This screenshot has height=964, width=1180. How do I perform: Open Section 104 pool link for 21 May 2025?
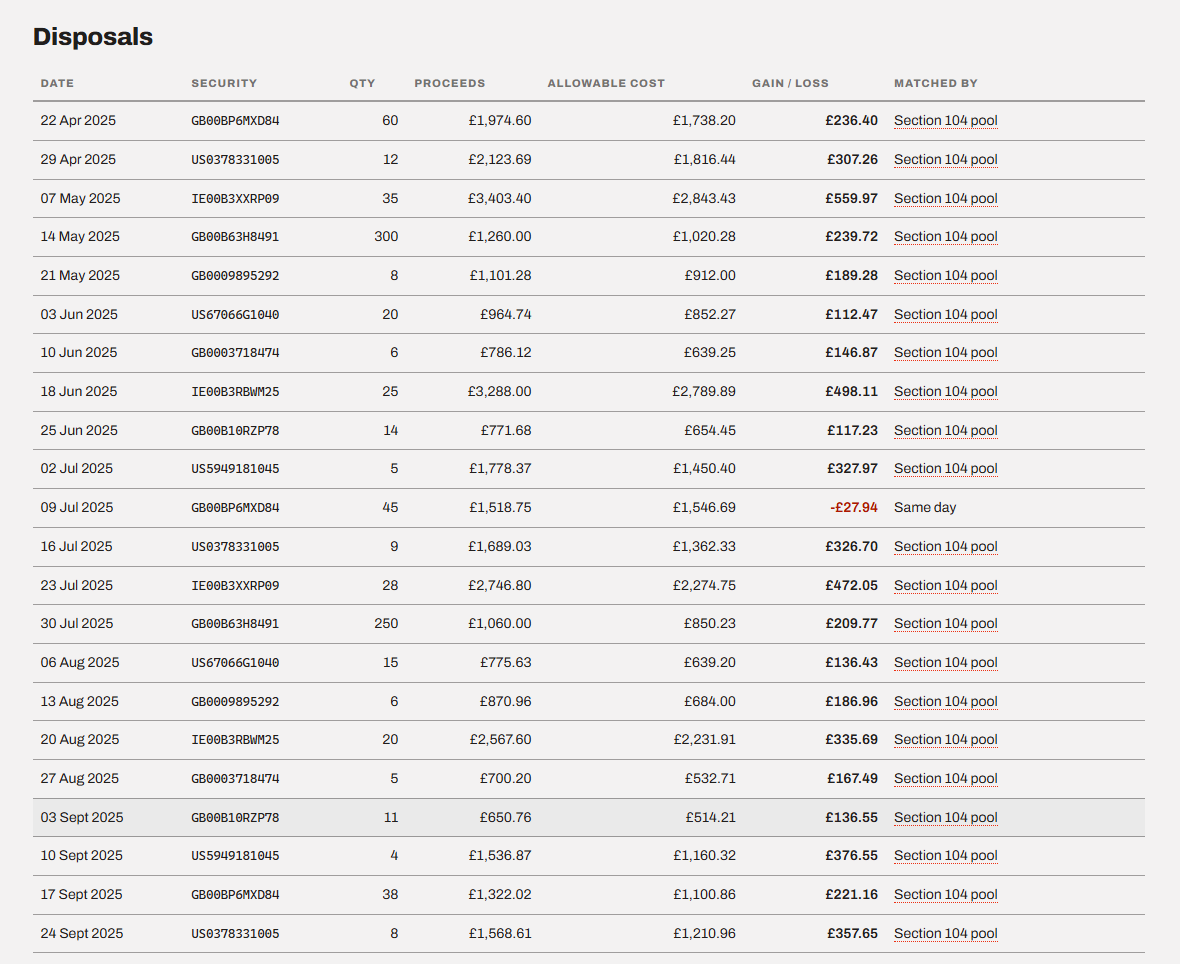[x=945, y=275]
